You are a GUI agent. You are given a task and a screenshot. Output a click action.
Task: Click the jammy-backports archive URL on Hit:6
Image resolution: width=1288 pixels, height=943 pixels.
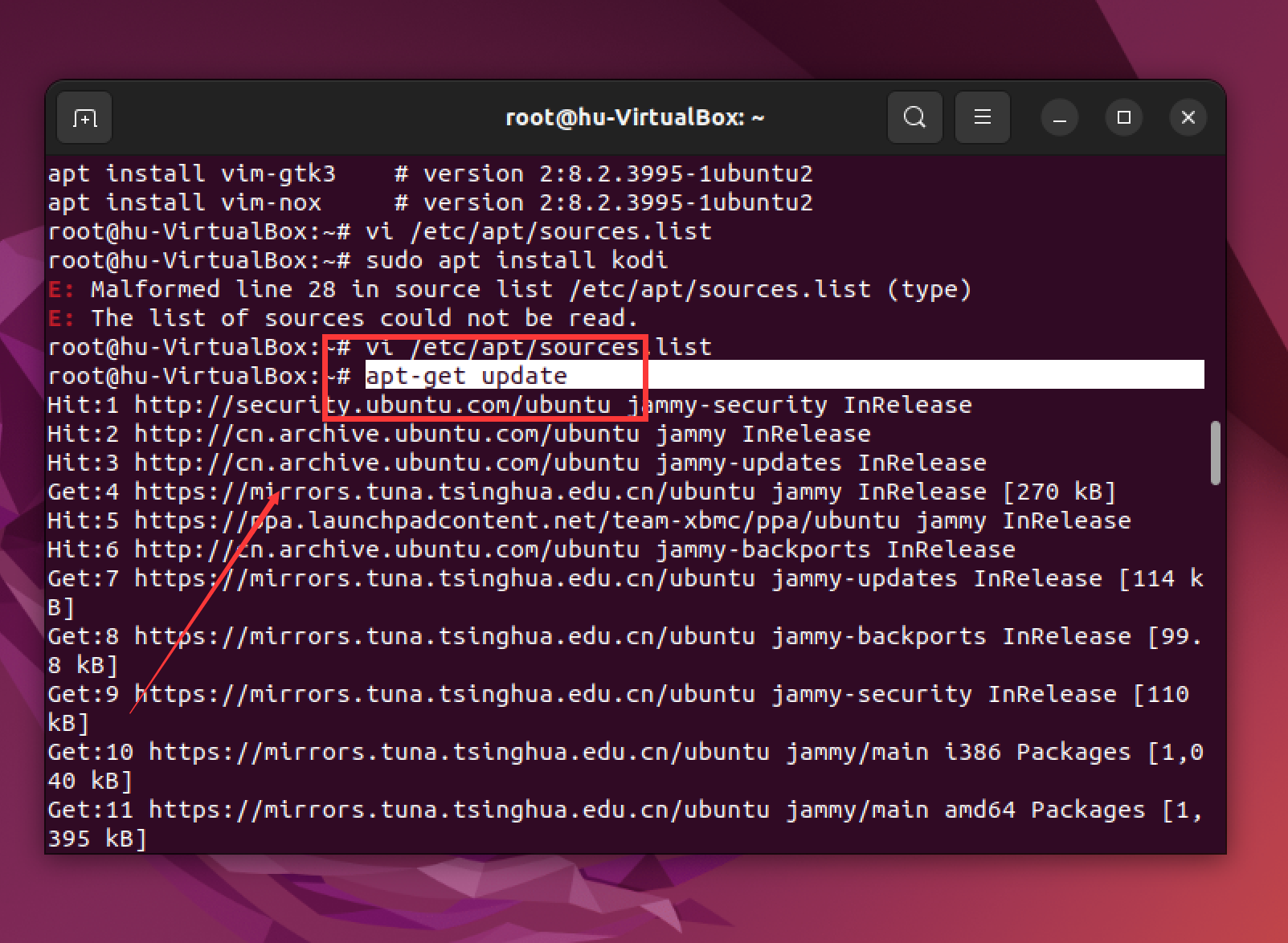pos(386,549)
